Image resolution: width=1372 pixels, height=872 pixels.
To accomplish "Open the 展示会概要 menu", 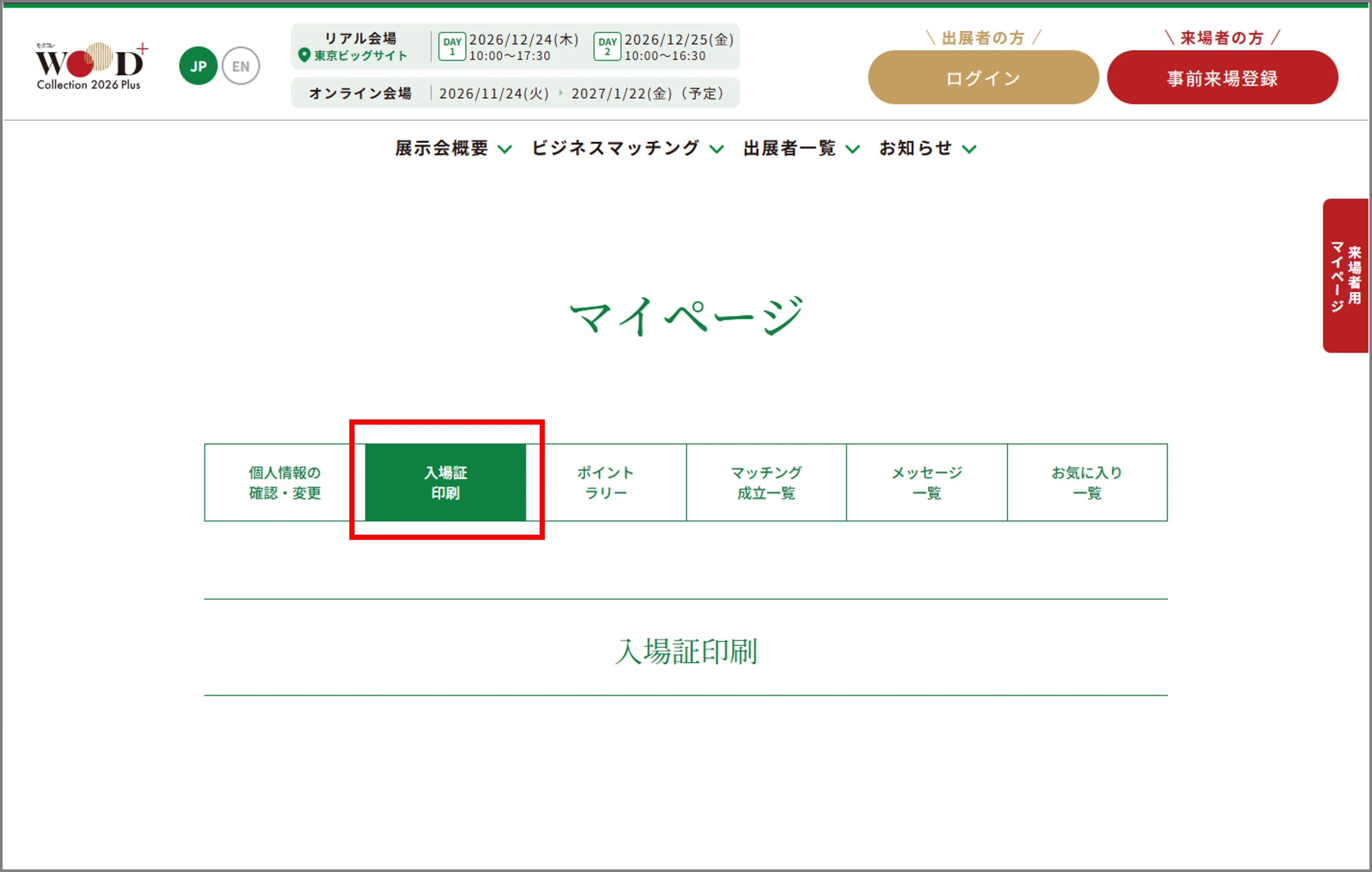I will (442, 148).
